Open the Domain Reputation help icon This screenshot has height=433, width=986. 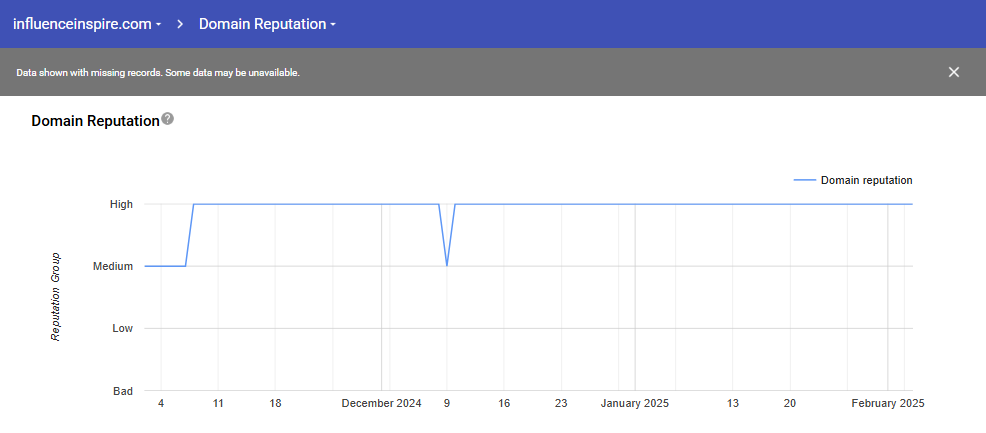tap(168, 119)
